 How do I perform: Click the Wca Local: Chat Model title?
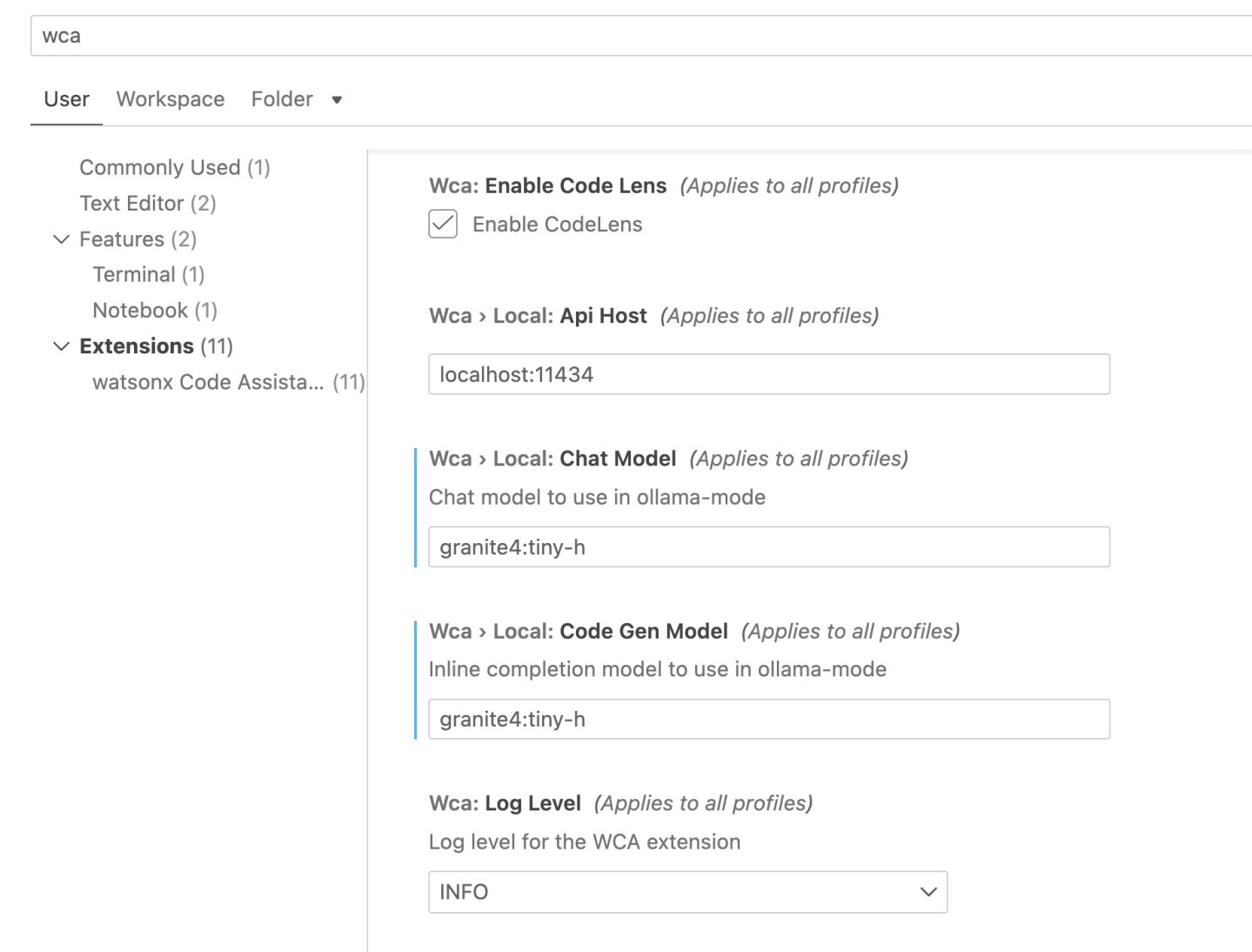point(552,459)
